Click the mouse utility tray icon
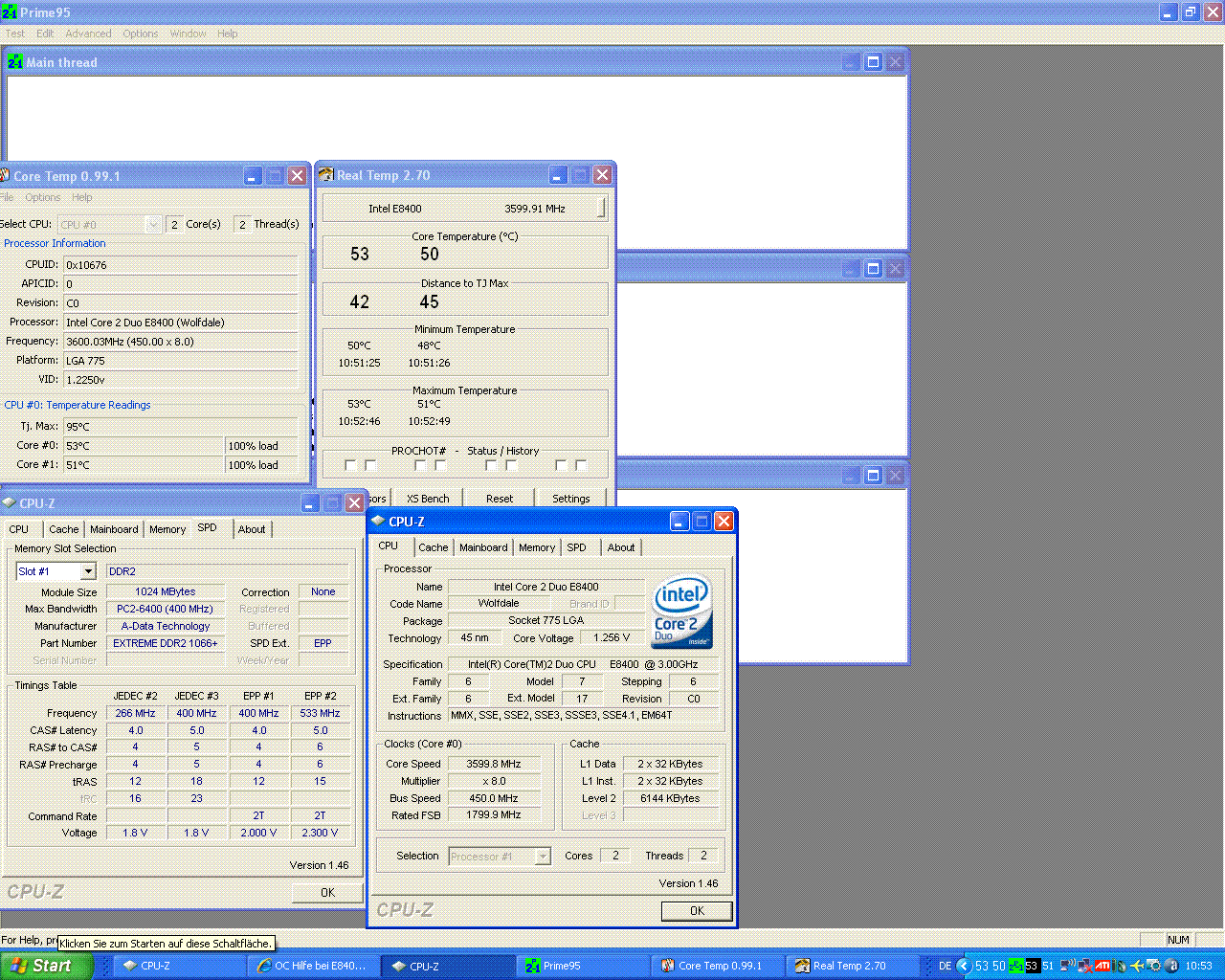The width and height of the screenshot is (1225, 980). [1120, 966]
